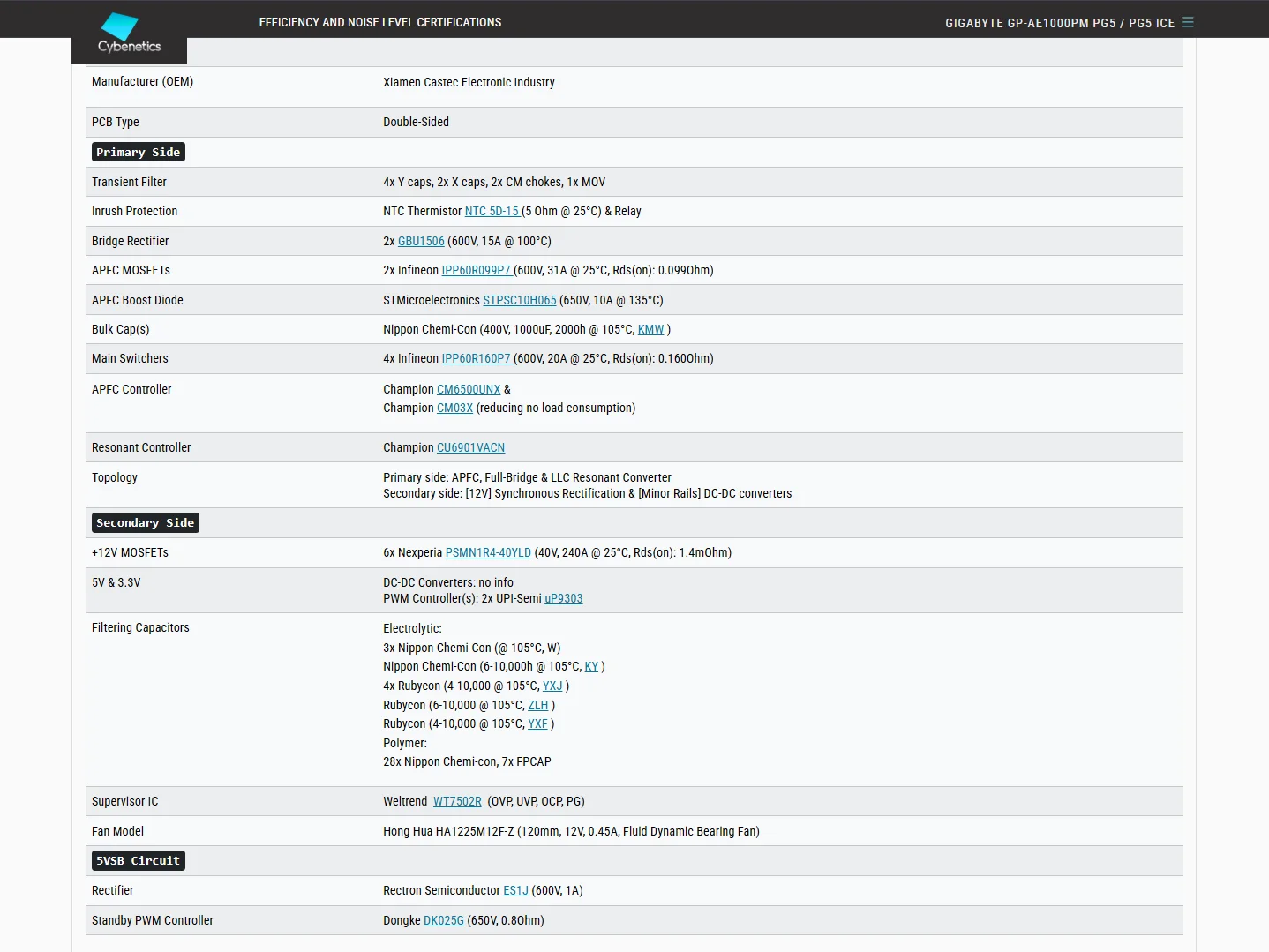The image size is (1269, 952).
Task: Click the 'APFC MOSFETs' row label
Action: point(131,270)
